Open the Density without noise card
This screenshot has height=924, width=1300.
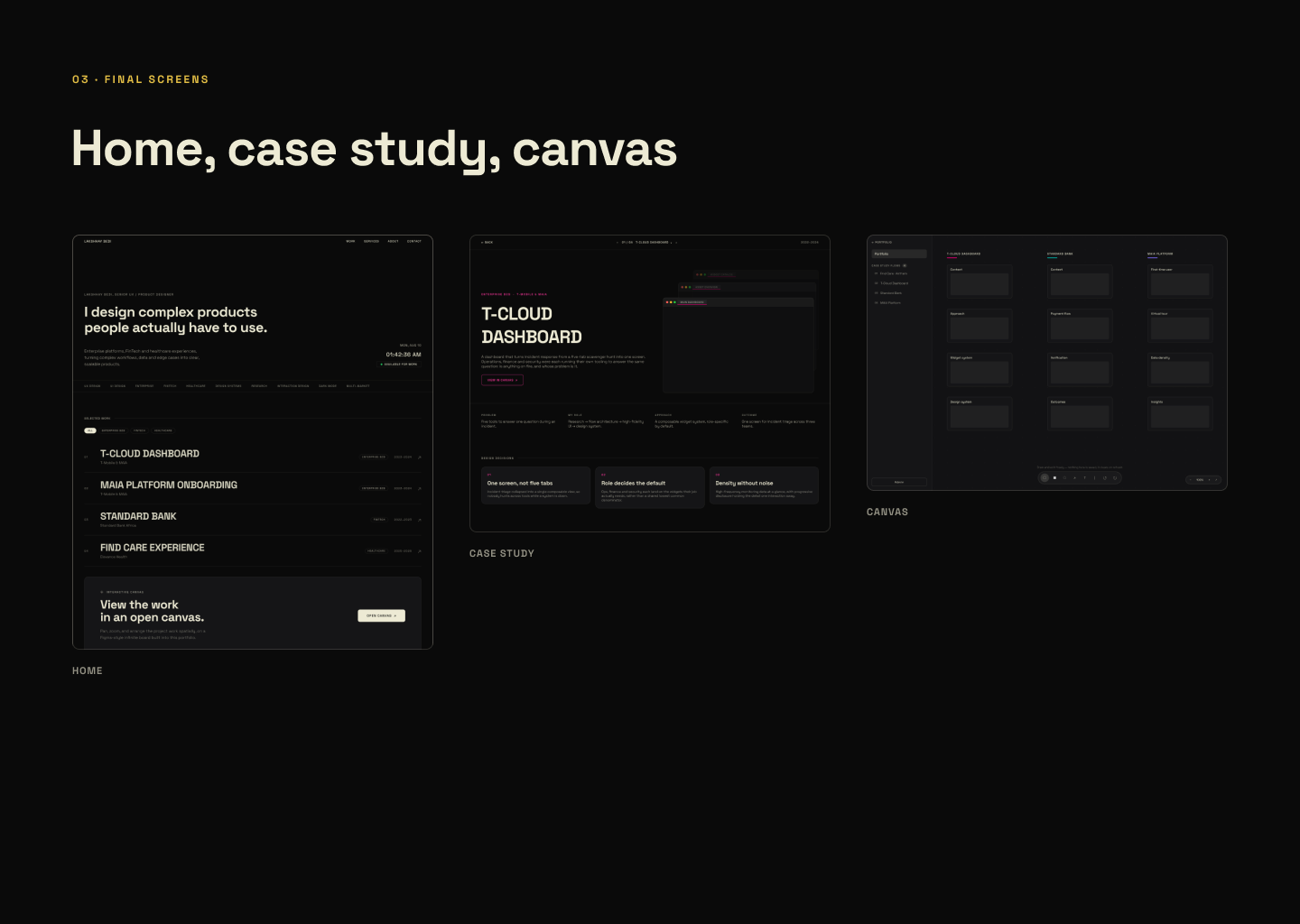point(764,487)
